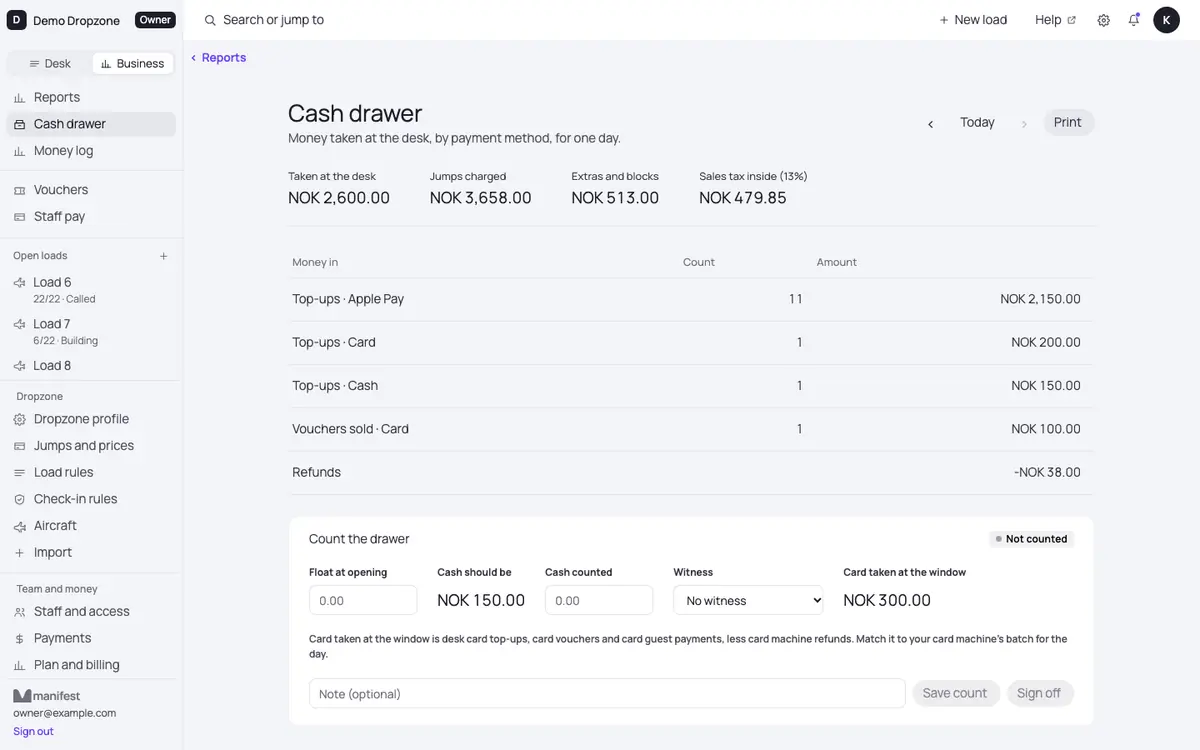Switch to the Desk tab
This screenshot has width=1200, height=750.
50,64
